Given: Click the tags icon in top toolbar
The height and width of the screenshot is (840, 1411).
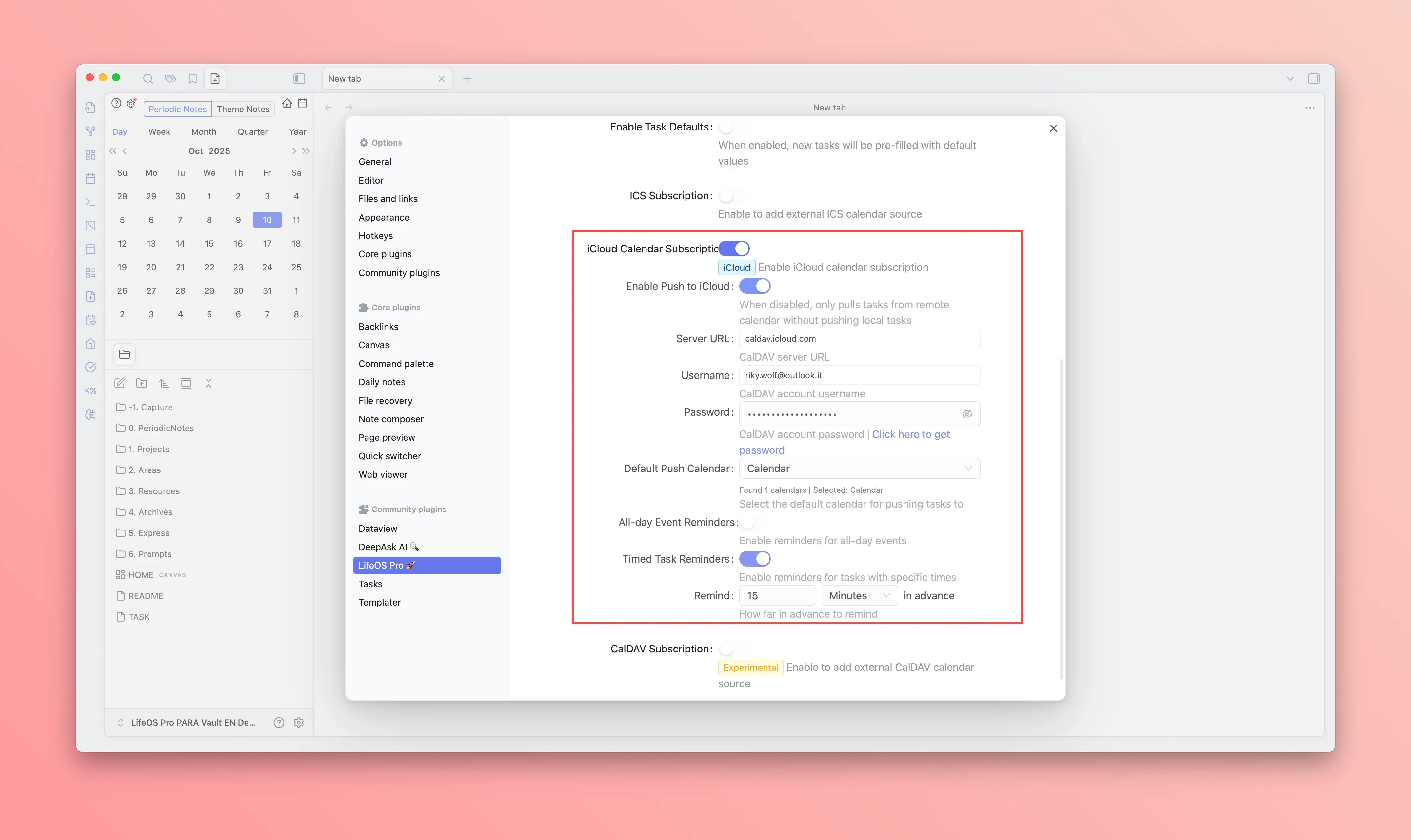Looking at the screenshot, I should 170,79.
